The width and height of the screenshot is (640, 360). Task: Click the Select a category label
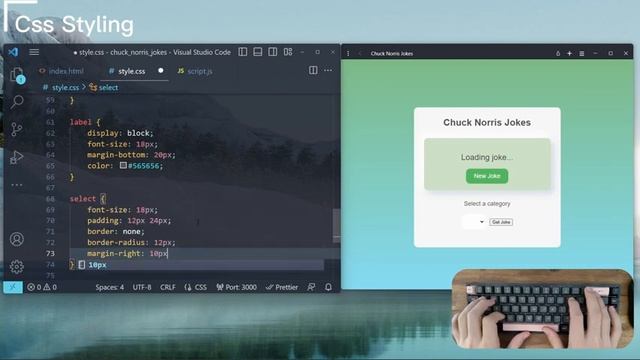pyautogui.click(x=487, y=203)
